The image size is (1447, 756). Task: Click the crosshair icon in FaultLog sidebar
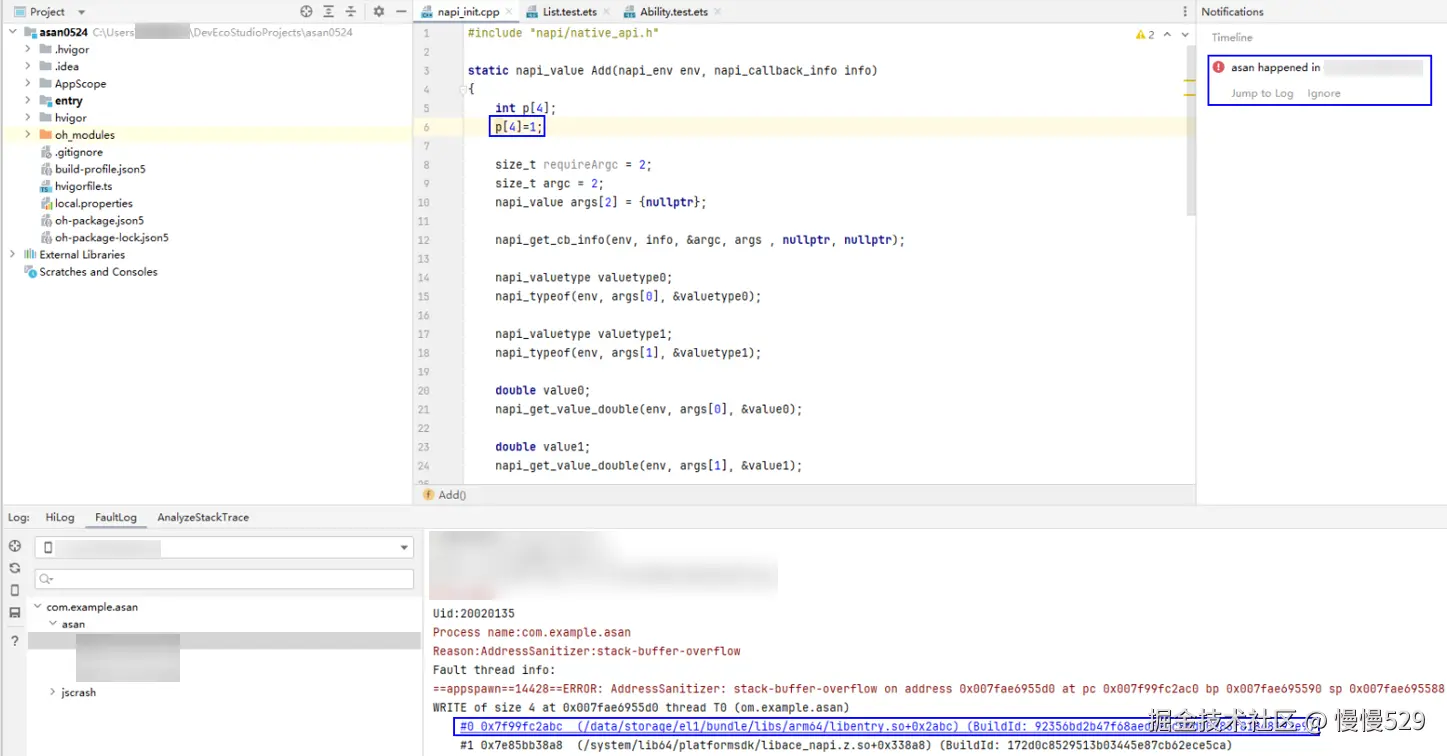14,546
